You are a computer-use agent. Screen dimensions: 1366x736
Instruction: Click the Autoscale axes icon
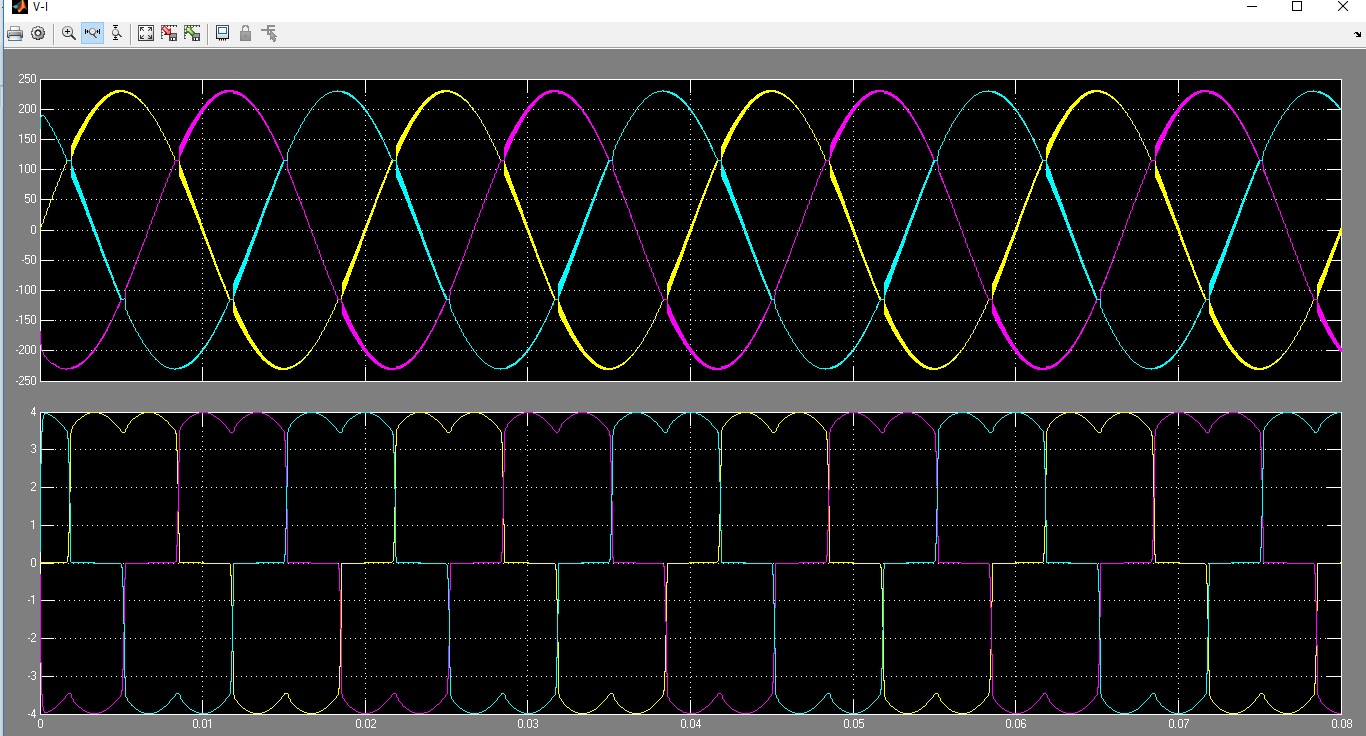146,33
